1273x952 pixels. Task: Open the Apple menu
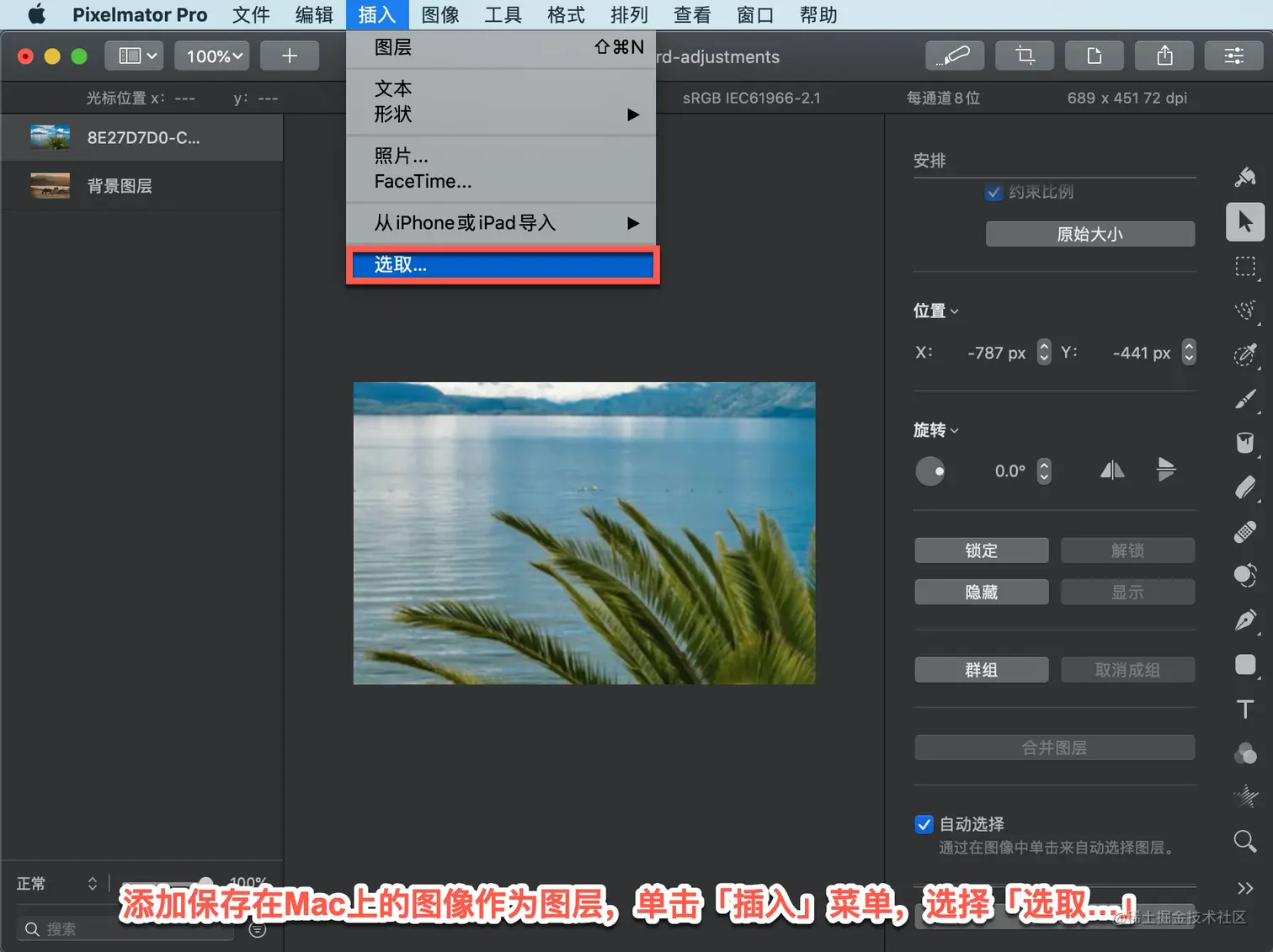(x=36, y=14)
